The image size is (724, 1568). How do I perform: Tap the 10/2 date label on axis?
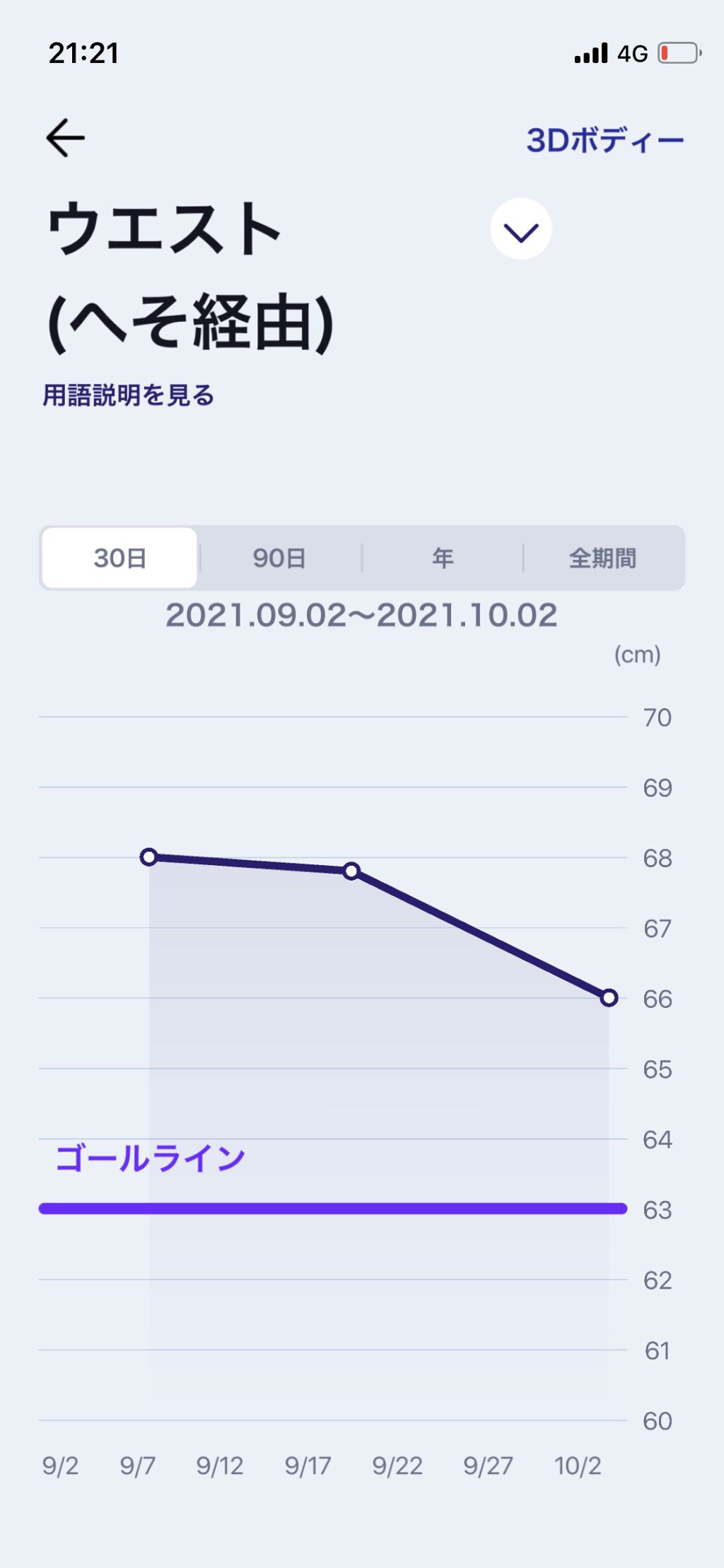(578, 1466)
